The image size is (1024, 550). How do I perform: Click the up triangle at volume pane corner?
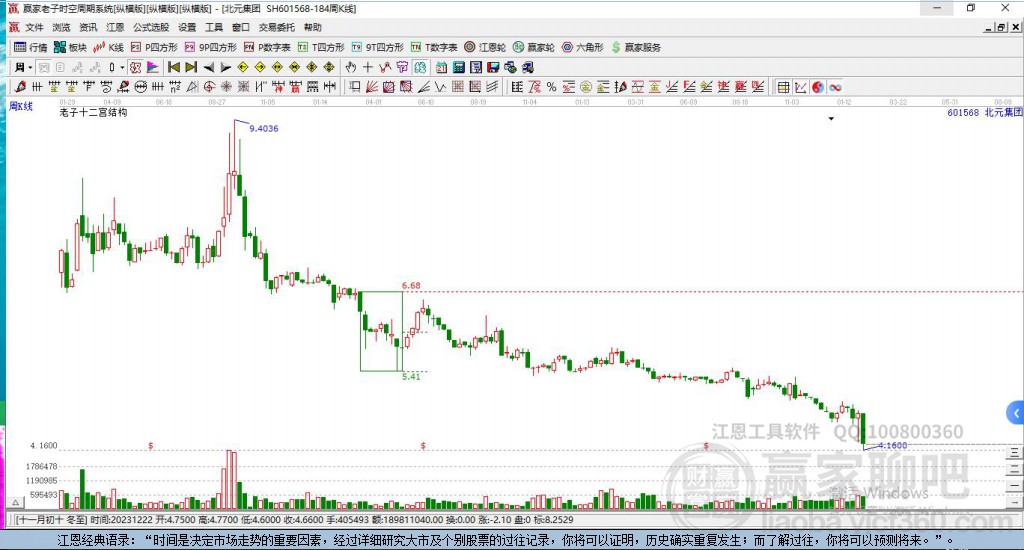pos(16,503)
